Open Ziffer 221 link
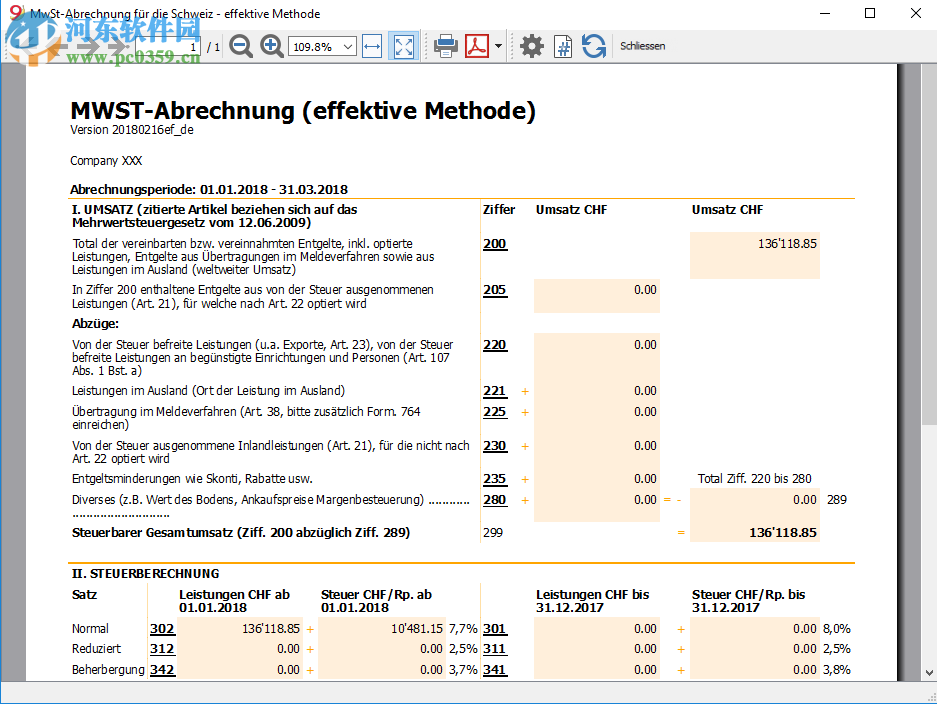This screenshot has width=937, height=705. [x=495, y=391]
